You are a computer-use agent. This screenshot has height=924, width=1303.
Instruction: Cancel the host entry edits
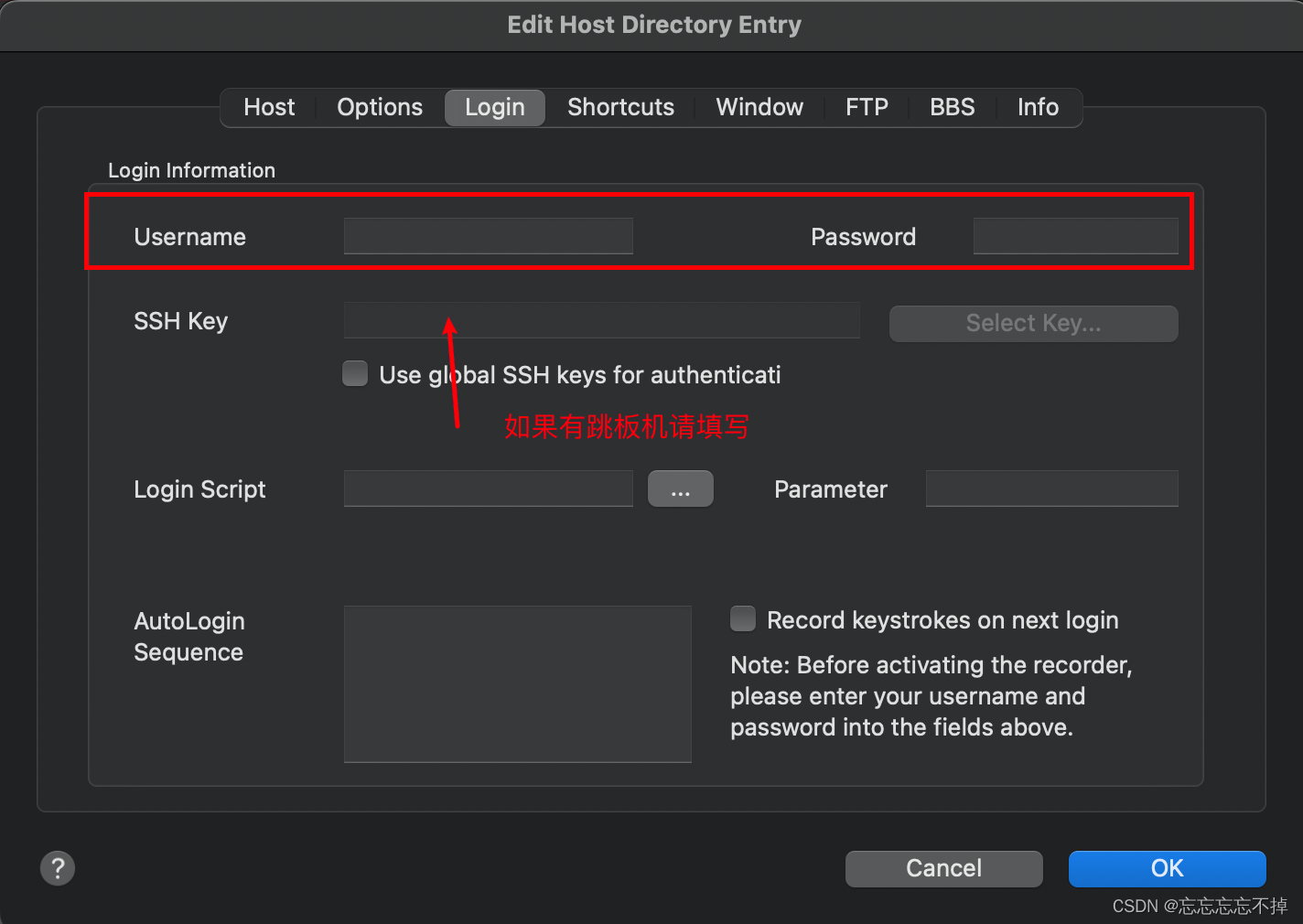coord(943,868)
